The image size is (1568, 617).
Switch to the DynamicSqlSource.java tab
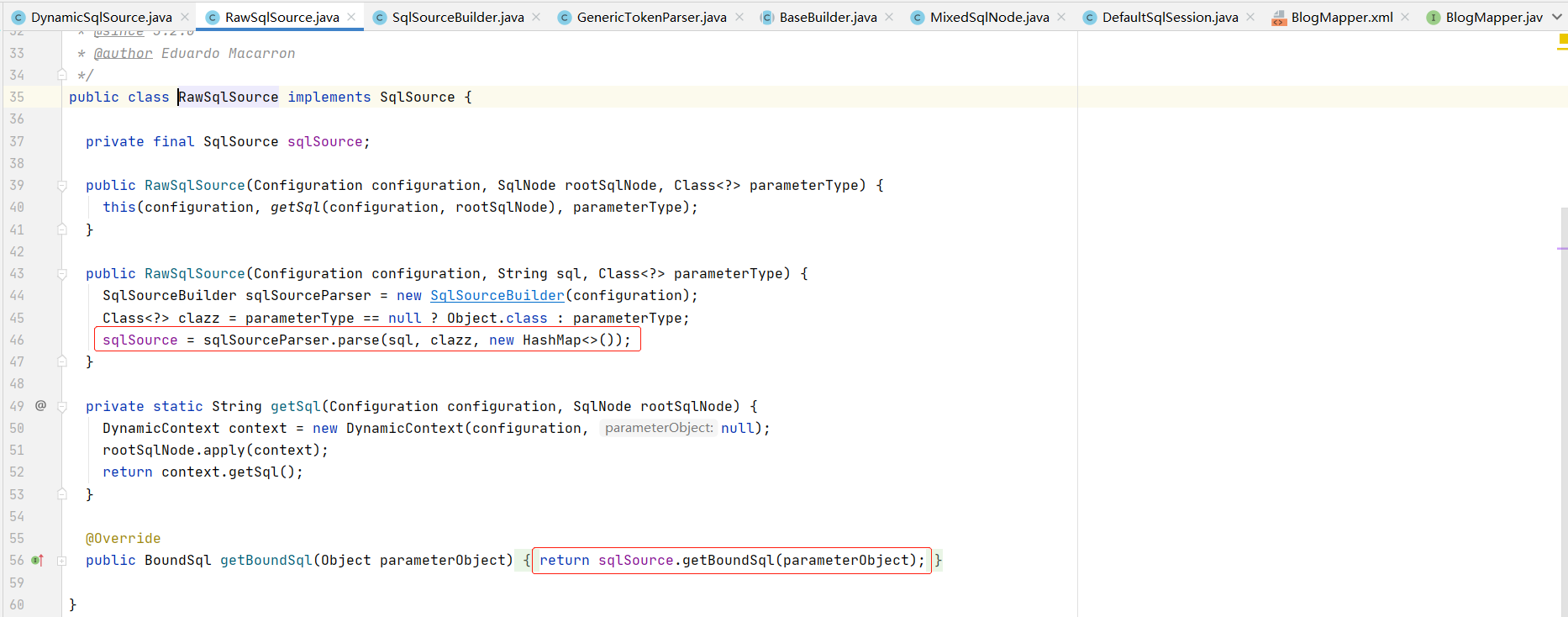point(101,17)
